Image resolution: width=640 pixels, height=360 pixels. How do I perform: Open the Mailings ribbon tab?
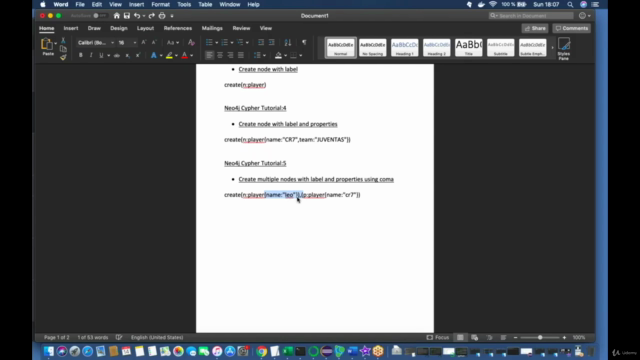click(212, 28)
